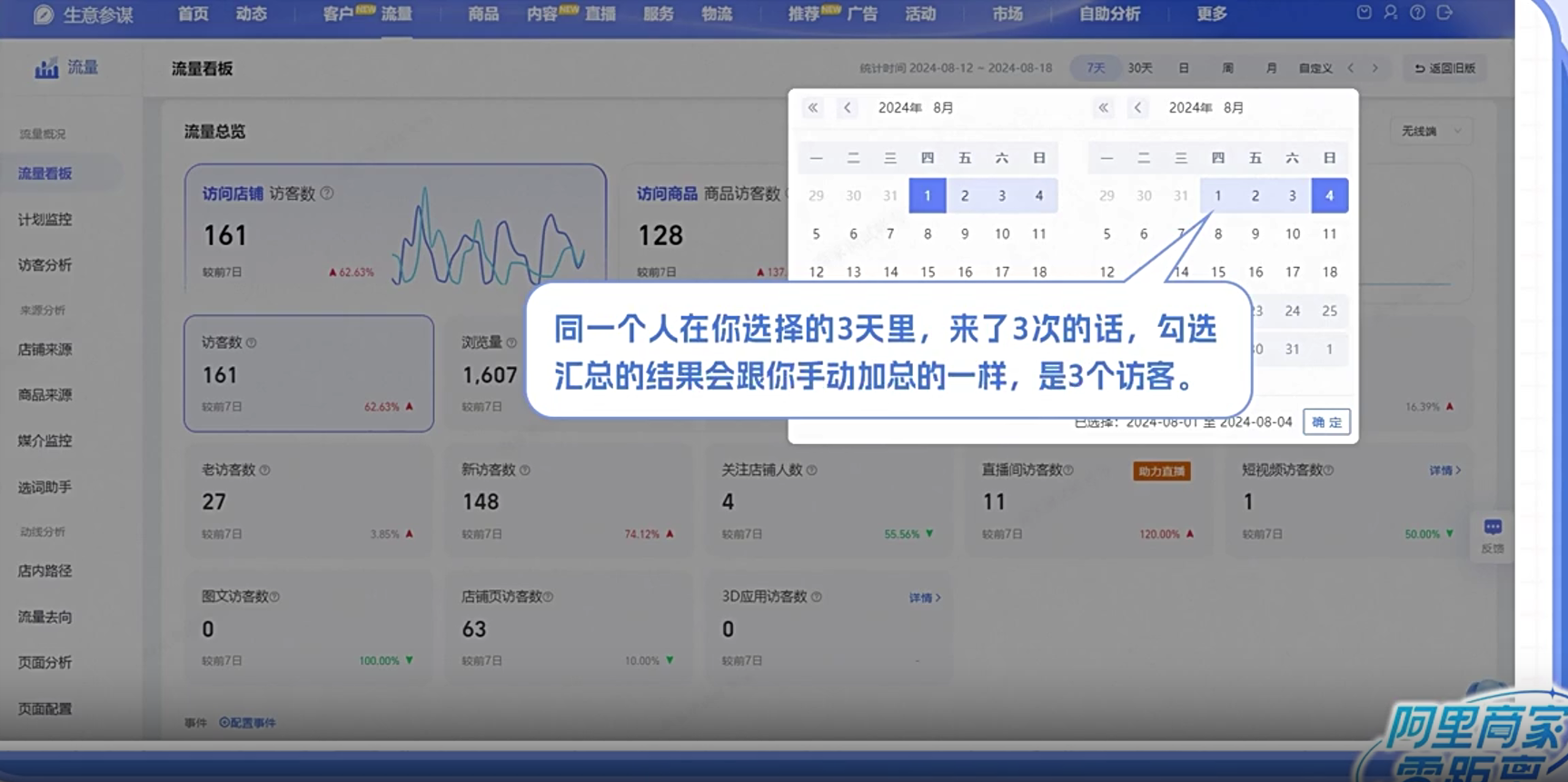The height and width of the screenshot is (782, 1568).
Task: Toggle the 新访客数 metric card
Action: coord(569,500)
